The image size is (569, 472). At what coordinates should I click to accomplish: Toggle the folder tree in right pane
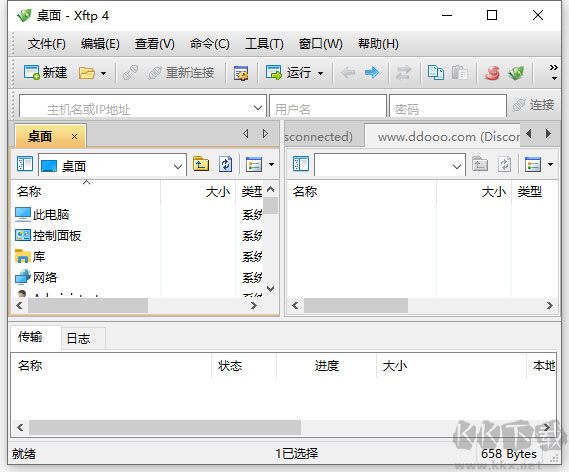(x=301, y=164)
